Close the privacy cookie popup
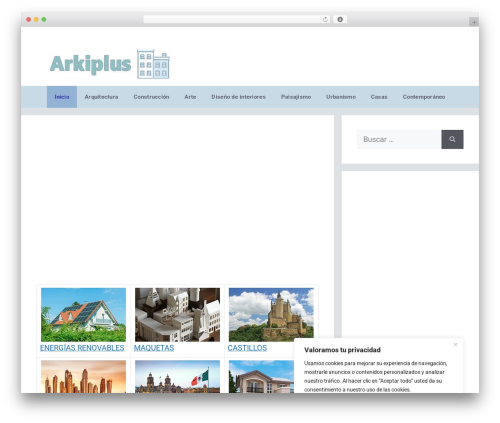500x423 pixels. [455, 345]
